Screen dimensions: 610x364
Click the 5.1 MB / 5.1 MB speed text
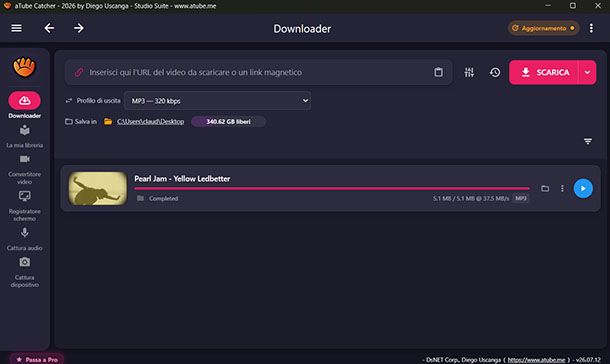471,199
